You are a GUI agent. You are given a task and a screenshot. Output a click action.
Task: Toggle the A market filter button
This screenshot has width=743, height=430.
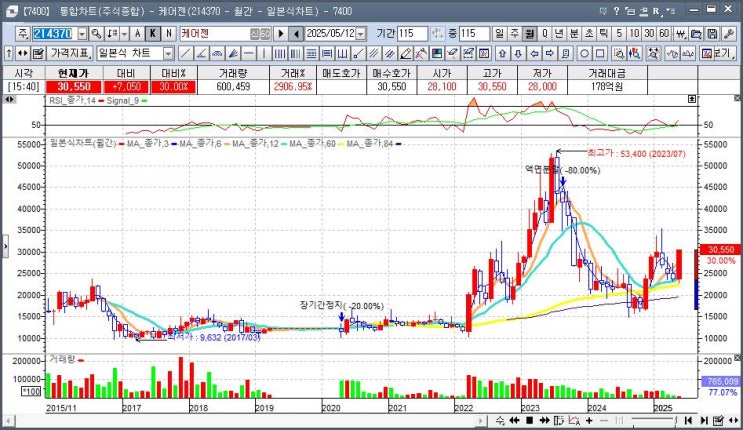(137, 34)
